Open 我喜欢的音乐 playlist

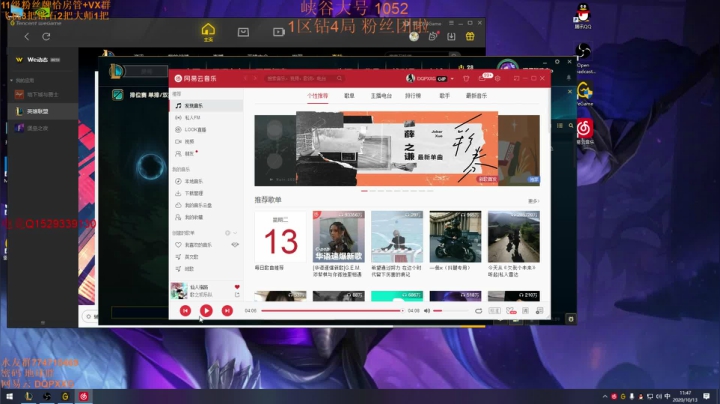(198, 245)
